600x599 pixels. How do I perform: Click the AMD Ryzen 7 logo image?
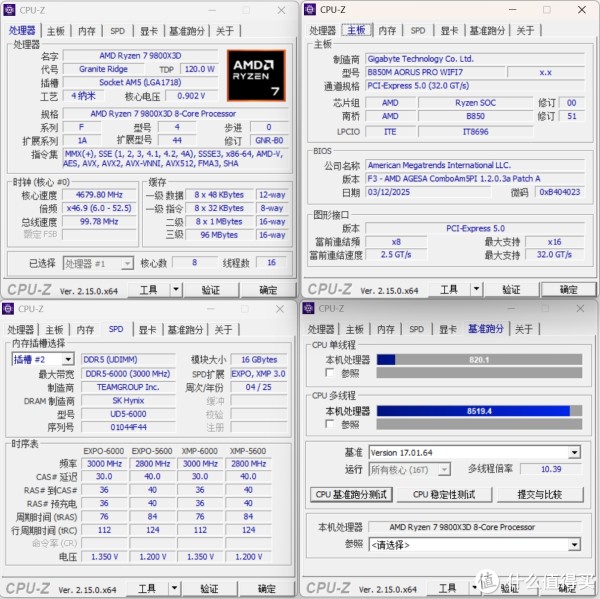[x=256, y=75]
